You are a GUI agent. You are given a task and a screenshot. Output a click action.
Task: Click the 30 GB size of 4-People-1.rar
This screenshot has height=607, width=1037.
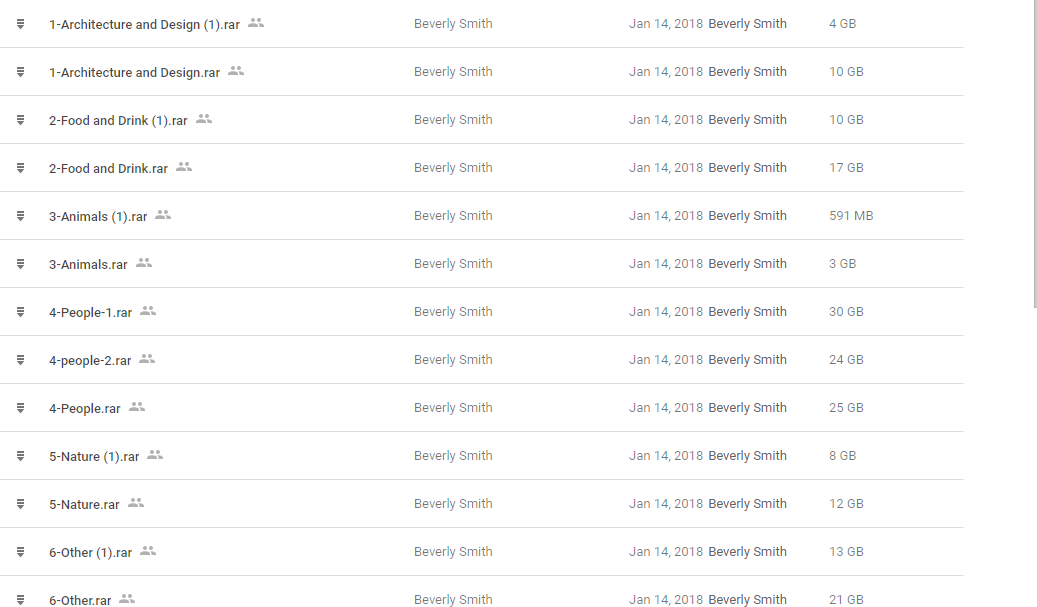coord(846,312)
